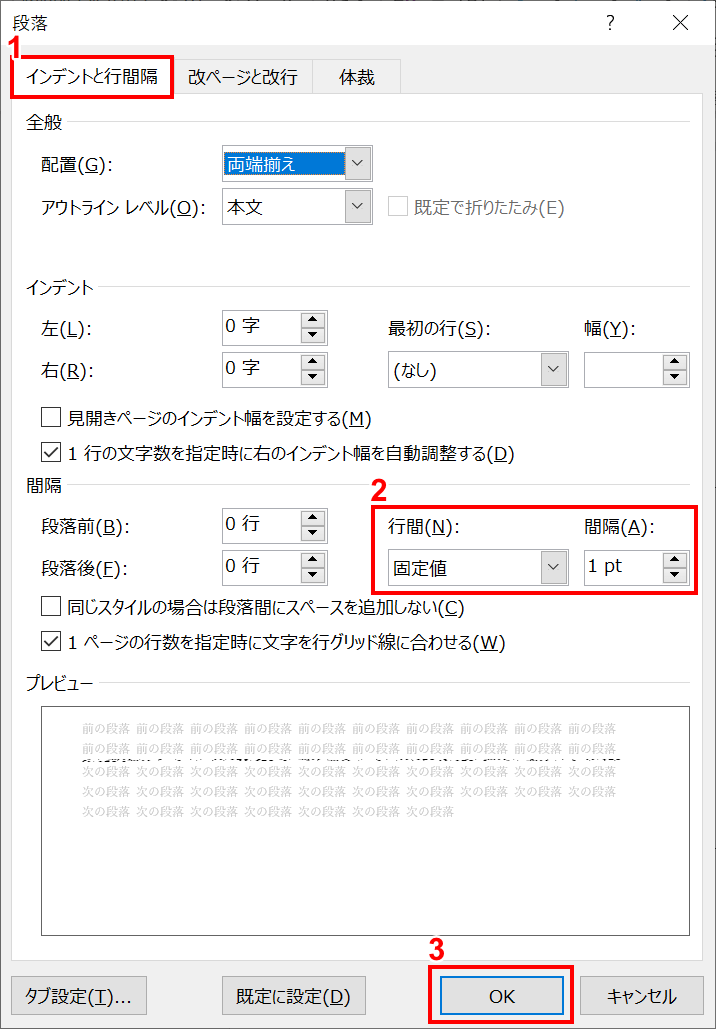Increase the 右 indent value with up arrow
716x1029 pixels.
coord(313,362)
